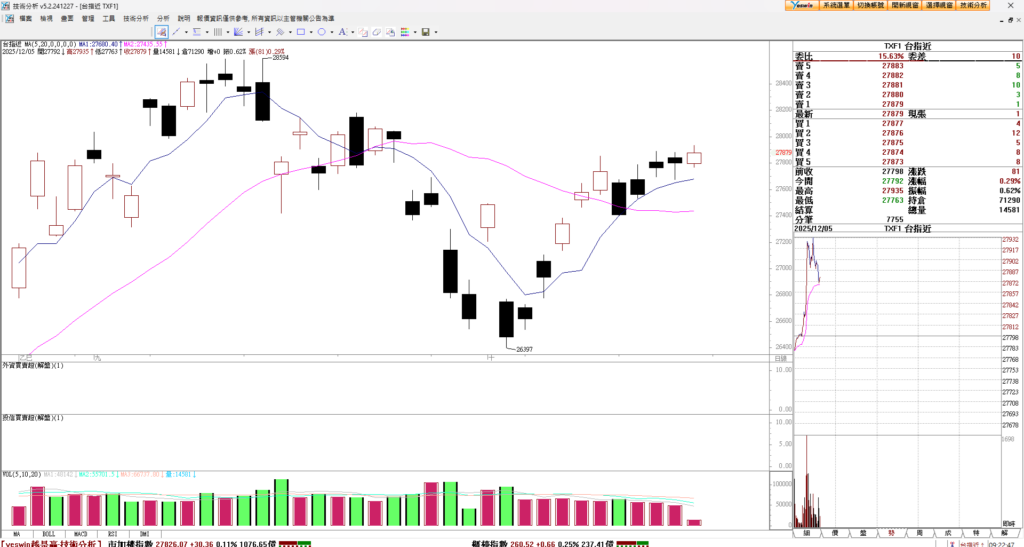Select the trend line drawing tool

176,32
